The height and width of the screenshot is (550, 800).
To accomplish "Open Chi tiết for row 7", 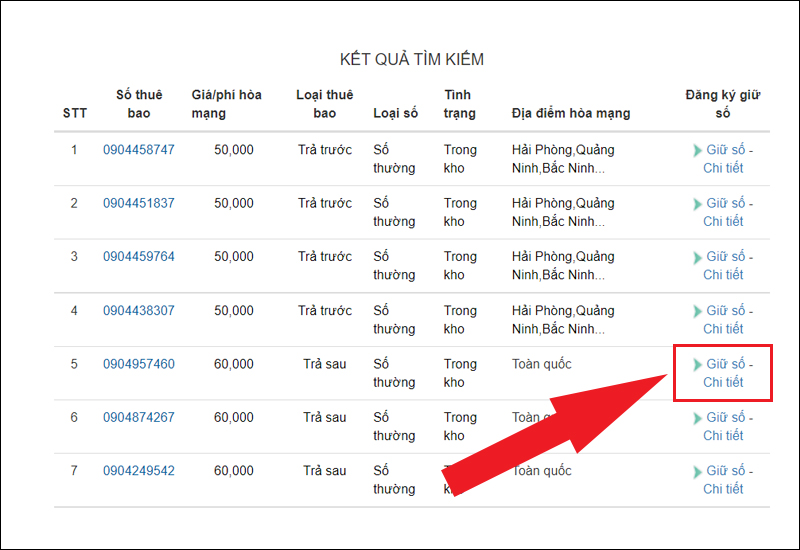I will [723, 489].
